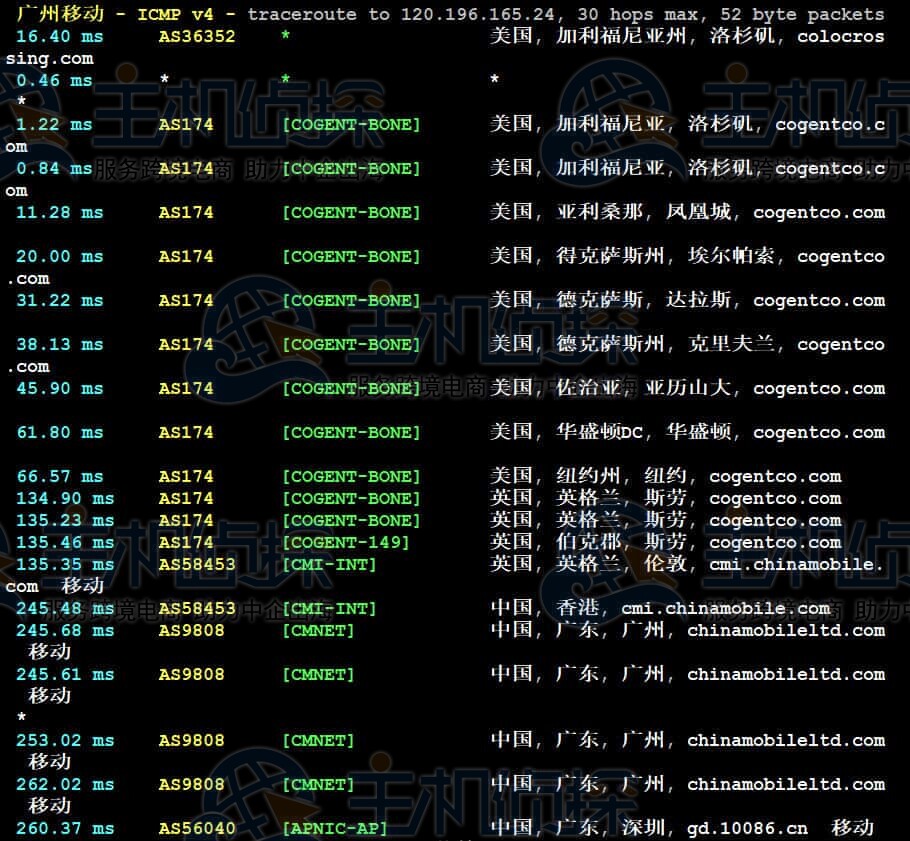Select [CMNET] in the 245.61 ms row
This screenshot has height=841, width=910.
pos(318,676)
